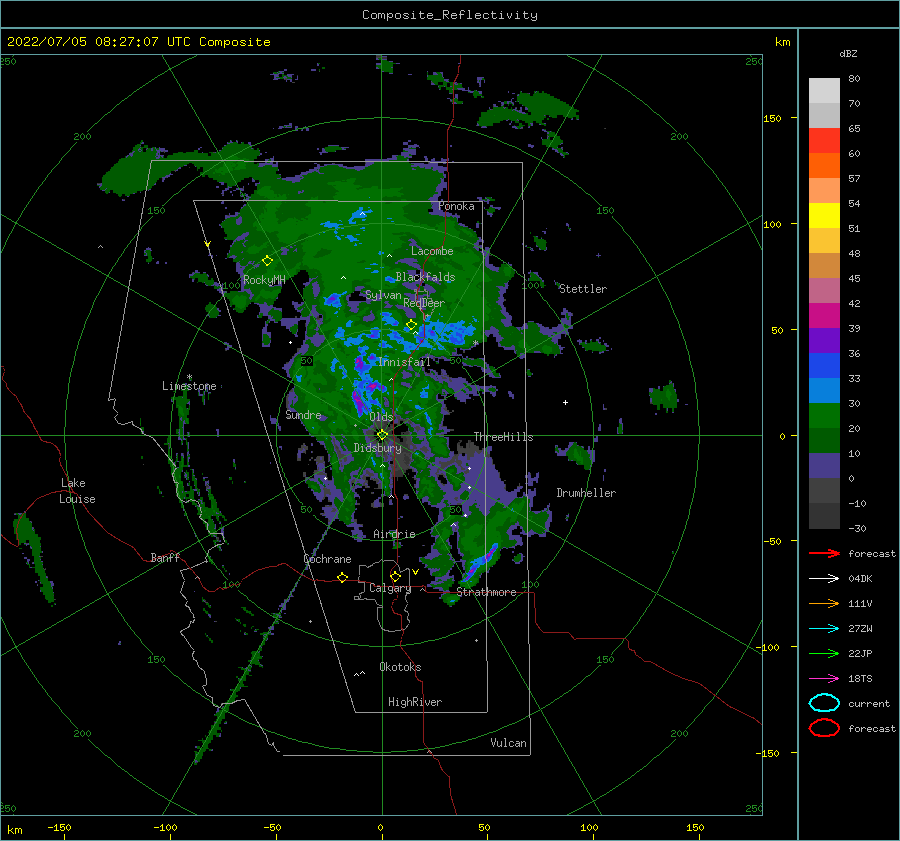
Task: Click the red 65 dBZ color swatch
Action: pyautogui.click(x=824, y=140)
